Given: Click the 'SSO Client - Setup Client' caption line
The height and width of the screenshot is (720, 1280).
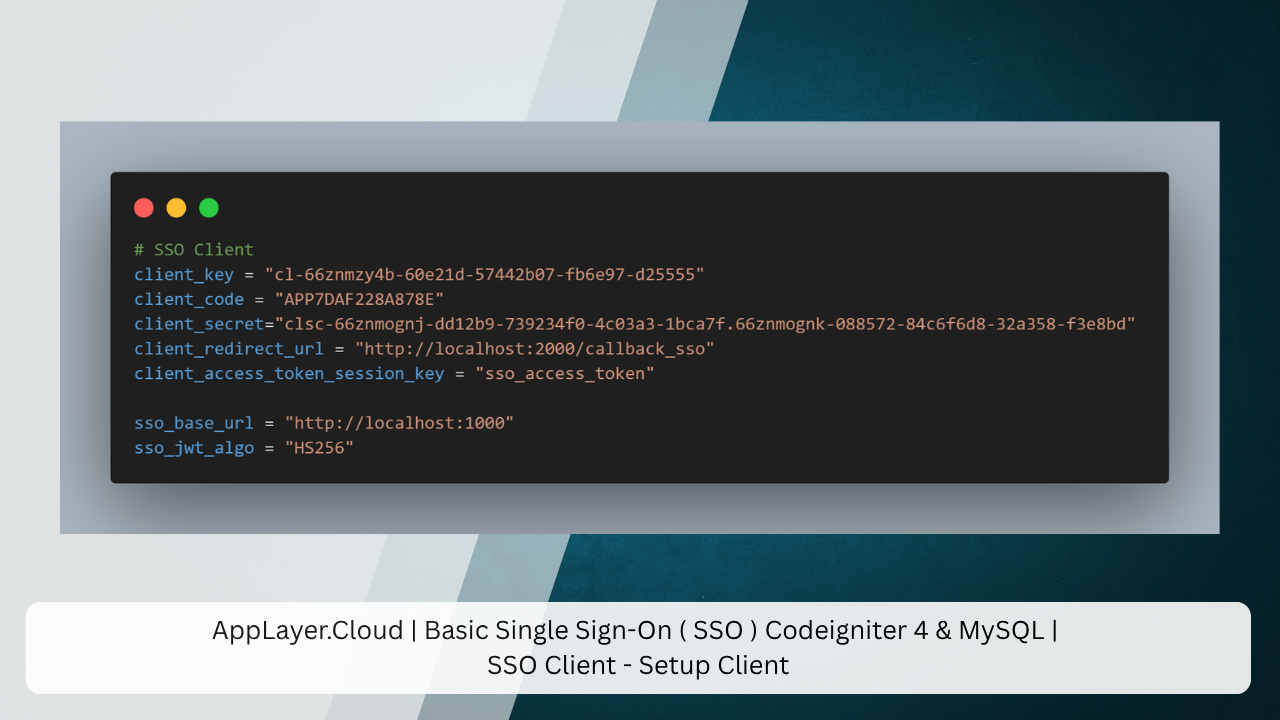Looking at the screenshot, I should pos(638,665).
